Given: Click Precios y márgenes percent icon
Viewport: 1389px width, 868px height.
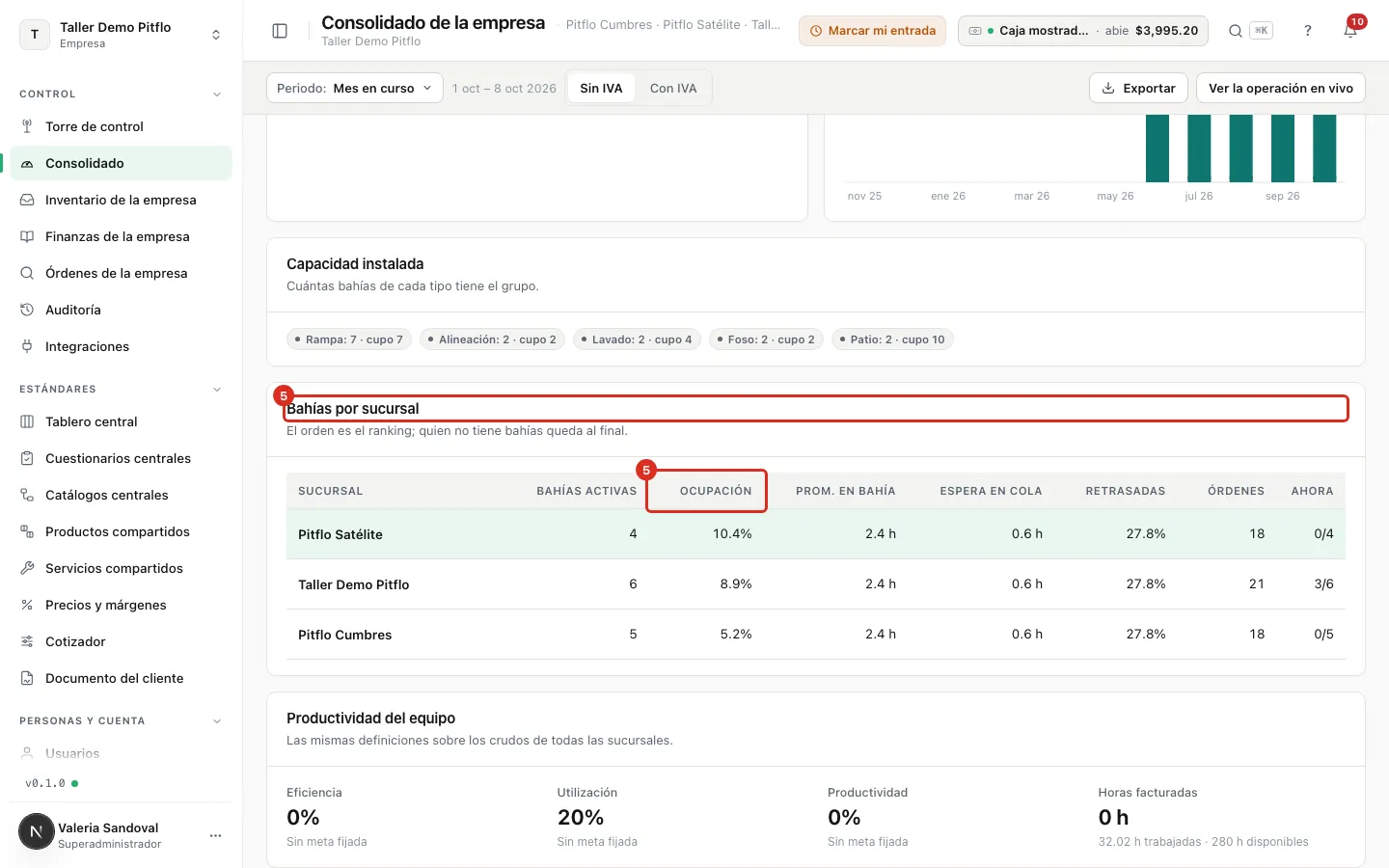Looking at the screenshot, I should click(27, 605).
